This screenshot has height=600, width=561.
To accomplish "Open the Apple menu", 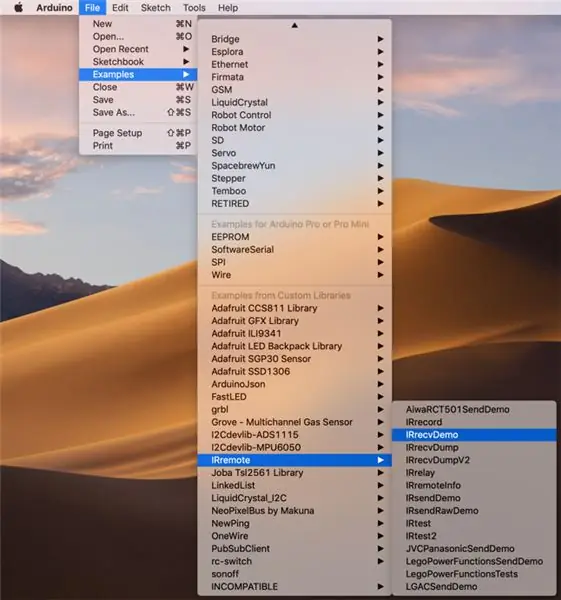I will click(x=18, y=7).
